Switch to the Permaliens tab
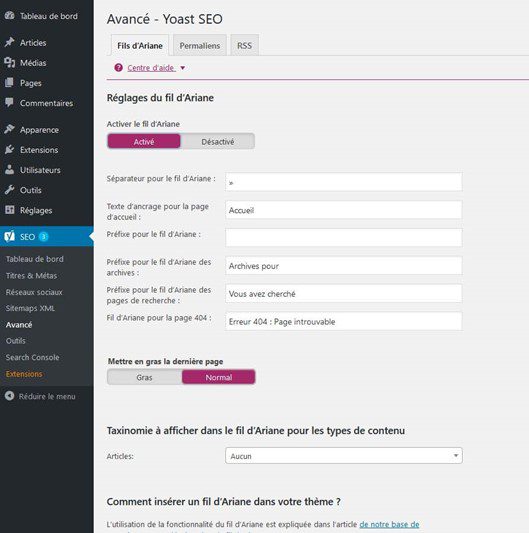Viewport: 529px width, 533px height. [x=200, y=45]
